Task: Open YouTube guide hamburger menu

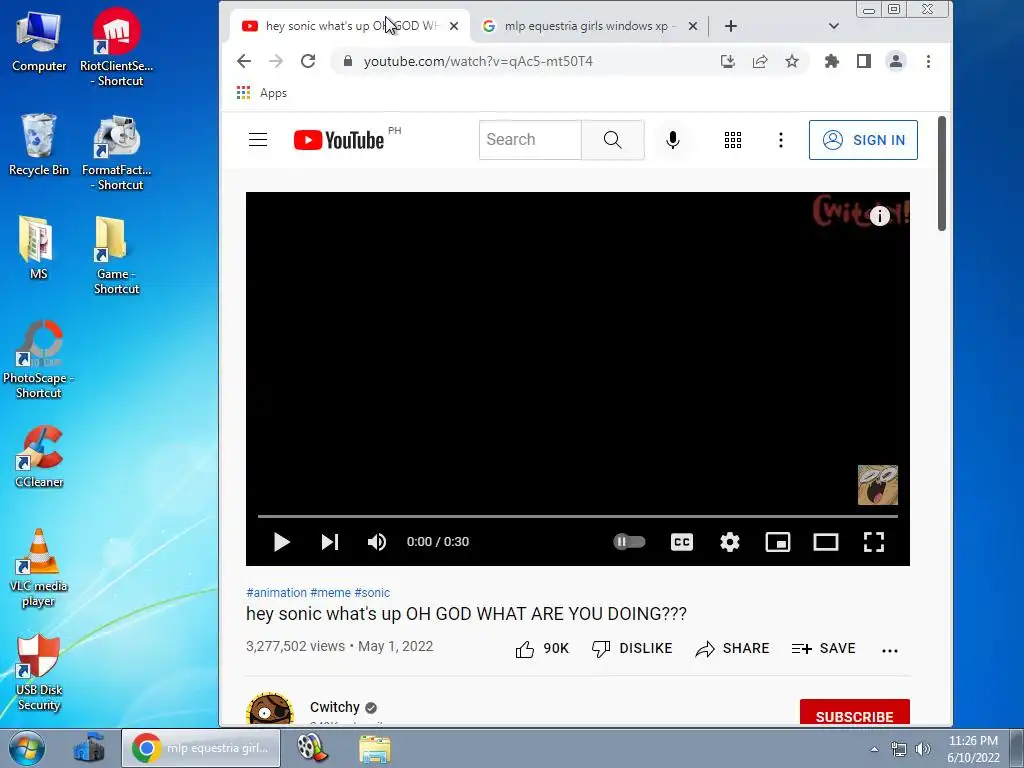Action: [258, 140]
